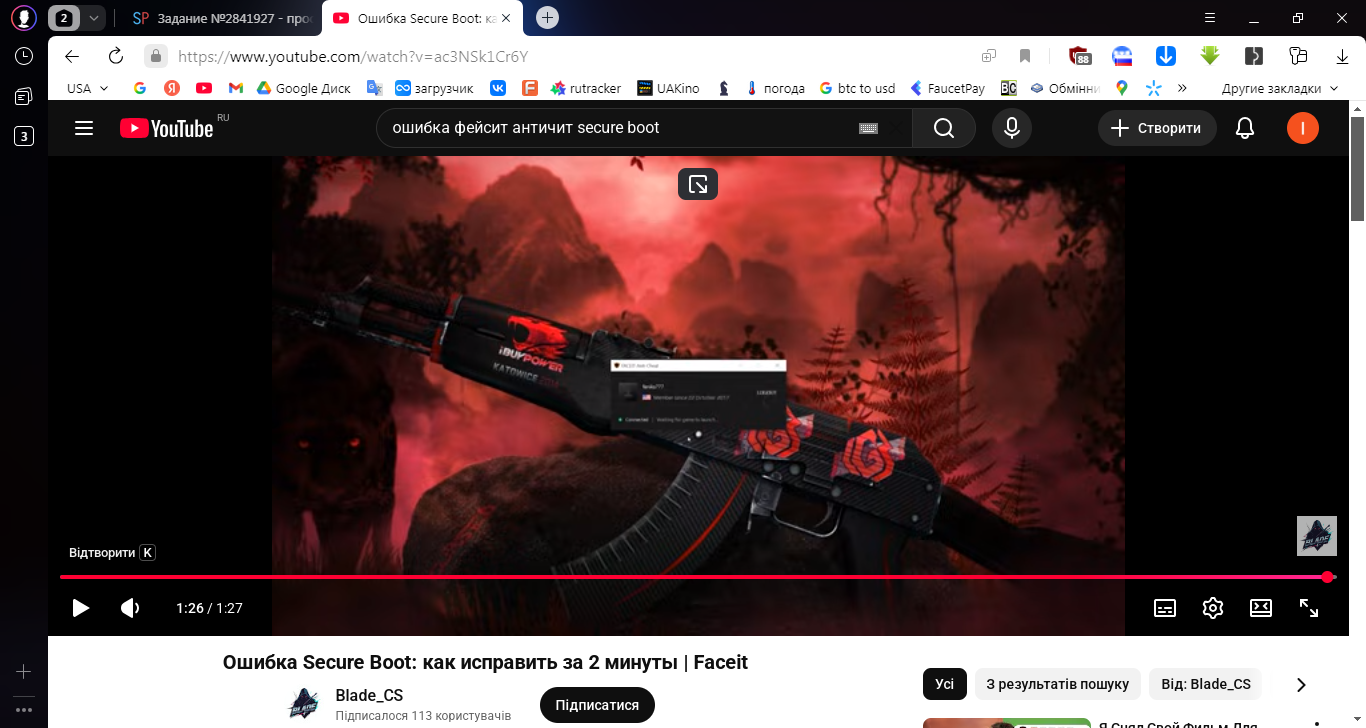Viewport: 1366px width, 728px height.
Task: Open YouTube notifications bell
Action: click(x=1245, y=128)
